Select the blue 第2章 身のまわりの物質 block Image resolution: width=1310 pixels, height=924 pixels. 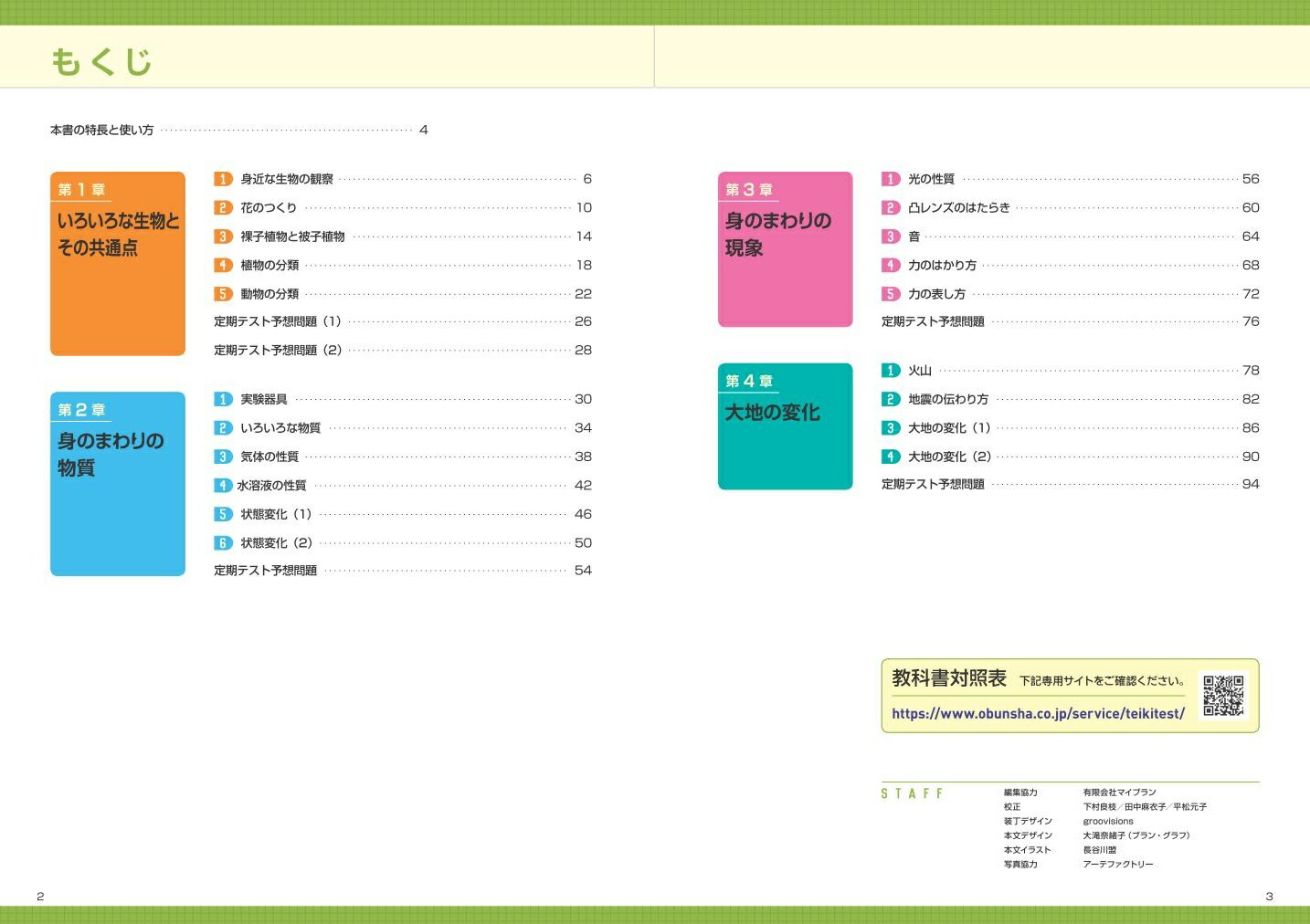pos(118,484)
